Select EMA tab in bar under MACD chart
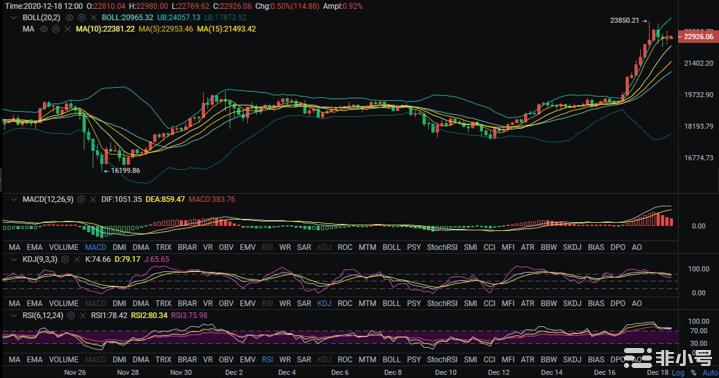This screenshot has height=378, width=719. coord(34,247)
